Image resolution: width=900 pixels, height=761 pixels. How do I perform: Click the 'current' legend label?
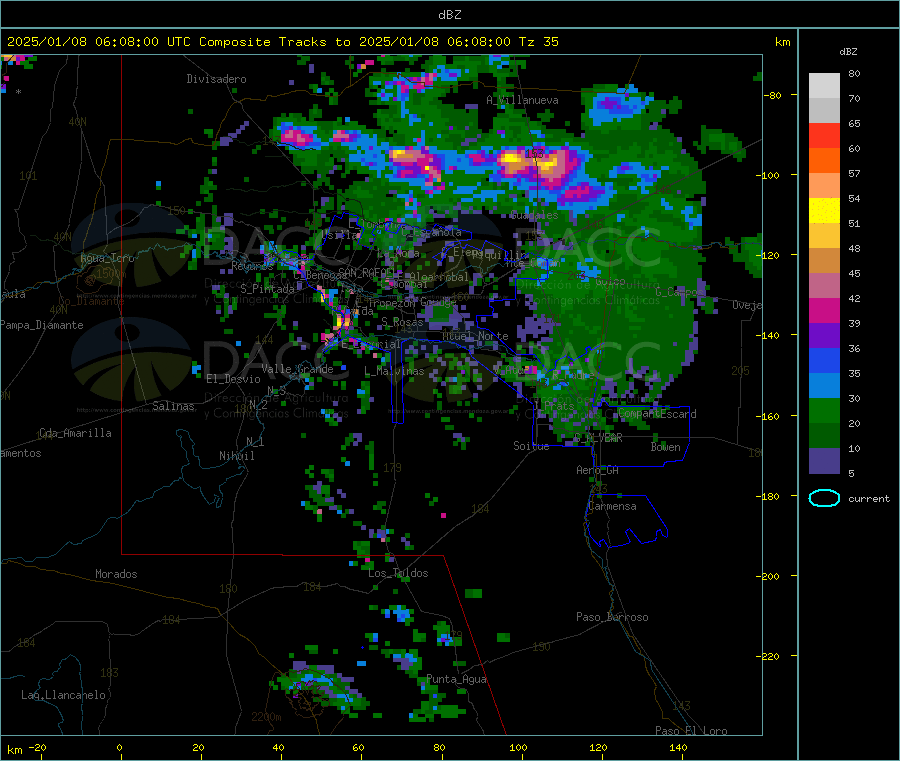(869, 499)
